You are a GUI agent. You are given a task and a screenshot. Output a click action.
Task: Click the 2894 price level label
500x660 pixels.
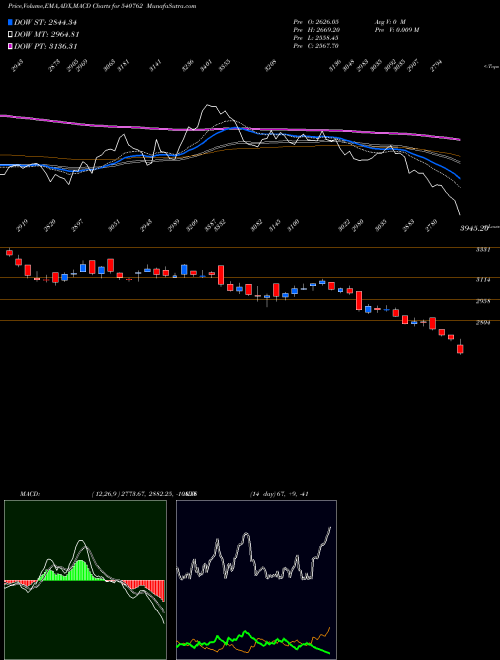click(483, 323)
